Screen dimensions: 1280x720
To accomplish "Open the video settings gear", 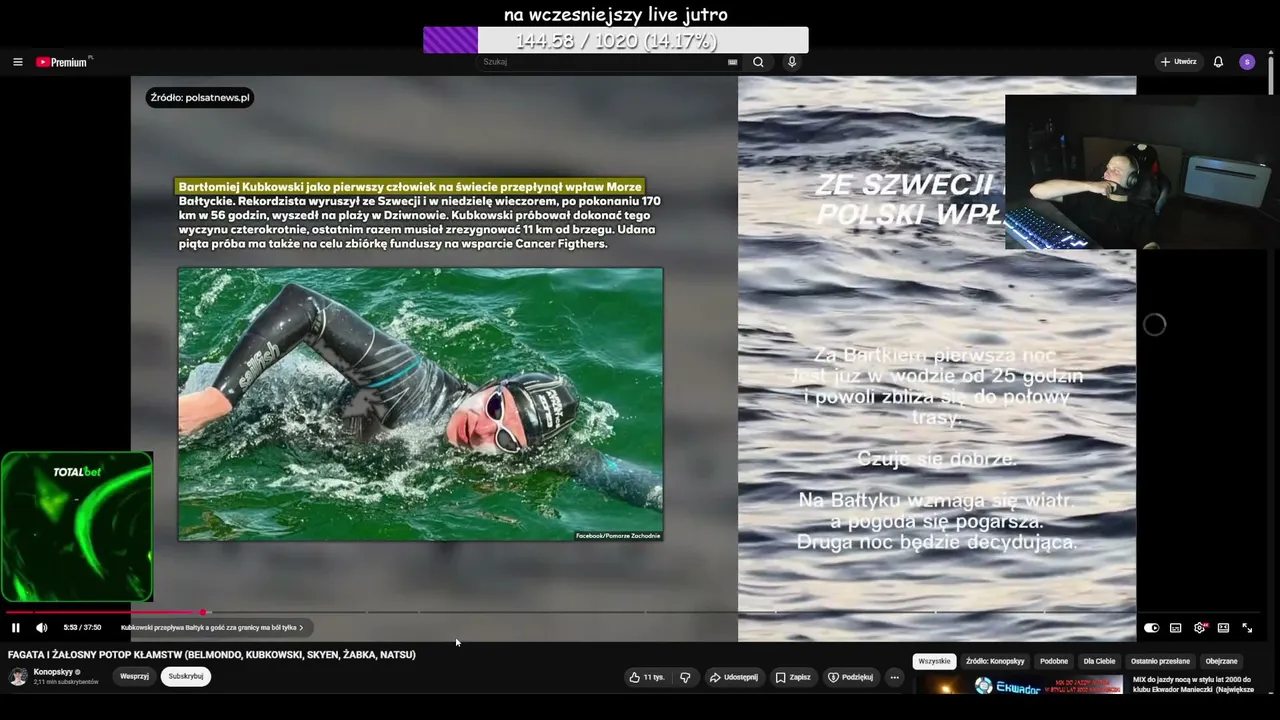I will pyautogui.click(x=1200, y=628).
